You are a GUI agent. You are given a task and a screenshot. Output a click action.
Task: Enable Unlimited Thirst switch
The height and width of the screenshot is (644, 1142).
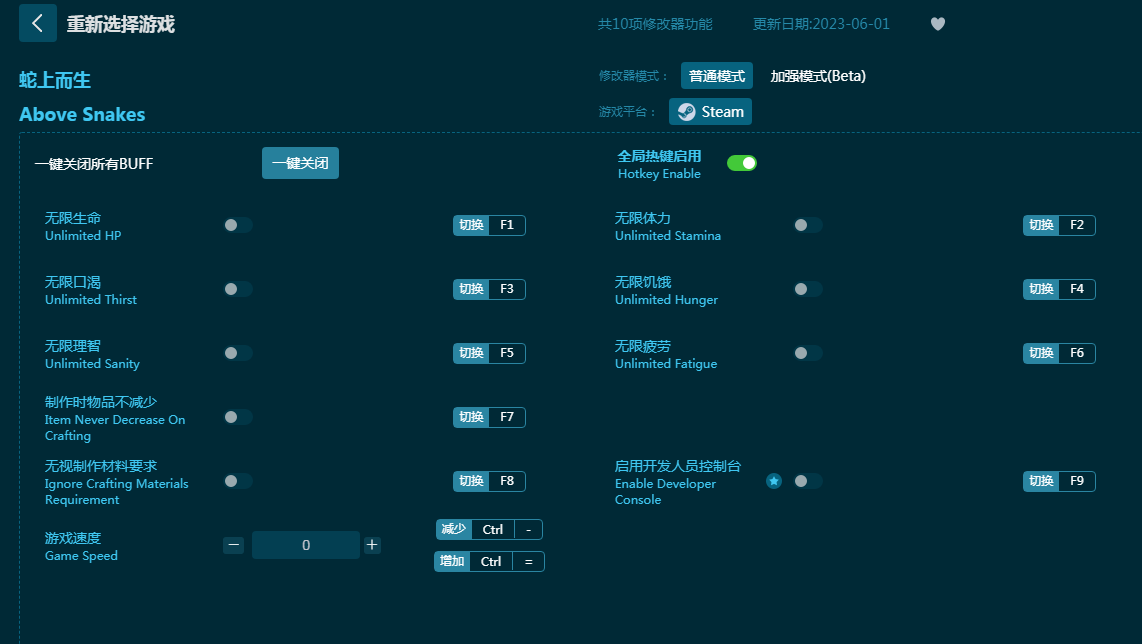237,289
